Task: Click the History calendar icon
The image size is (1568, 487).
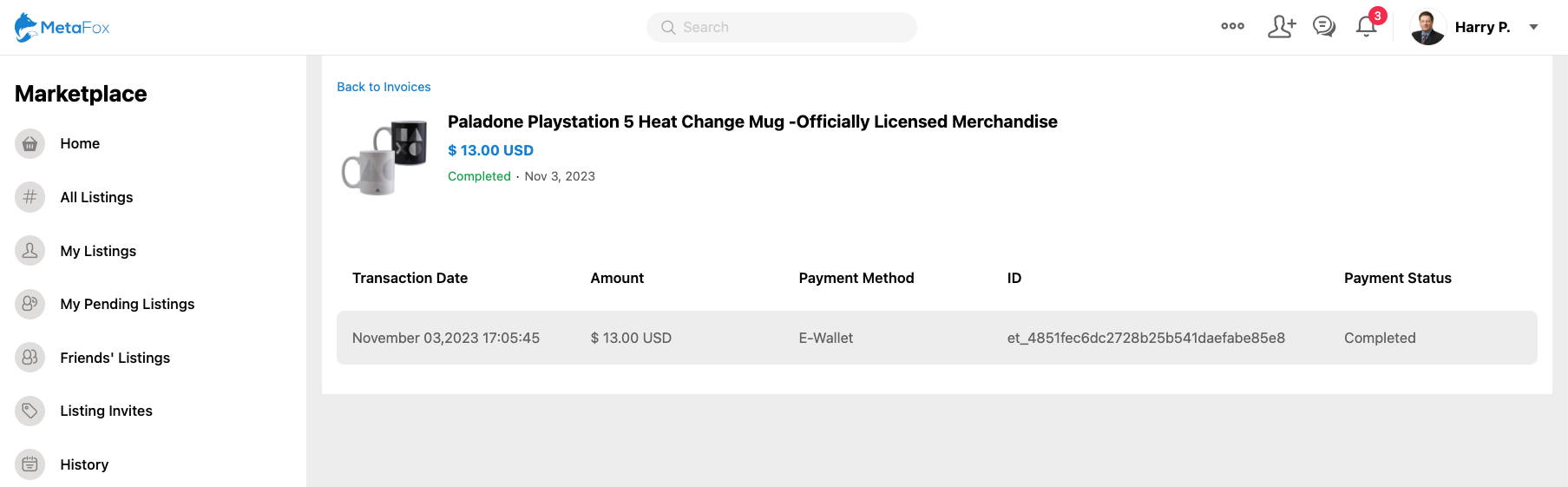Action: pyautogui.click(x=30, y=464)
